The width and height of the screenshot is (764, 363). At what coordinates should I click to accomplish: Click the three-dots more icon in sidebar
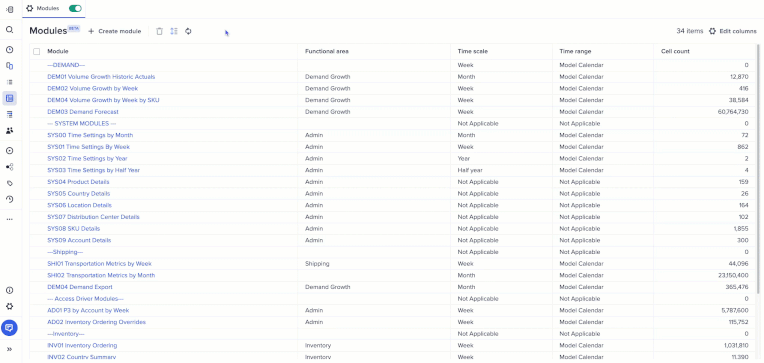(x=9, y=219)
